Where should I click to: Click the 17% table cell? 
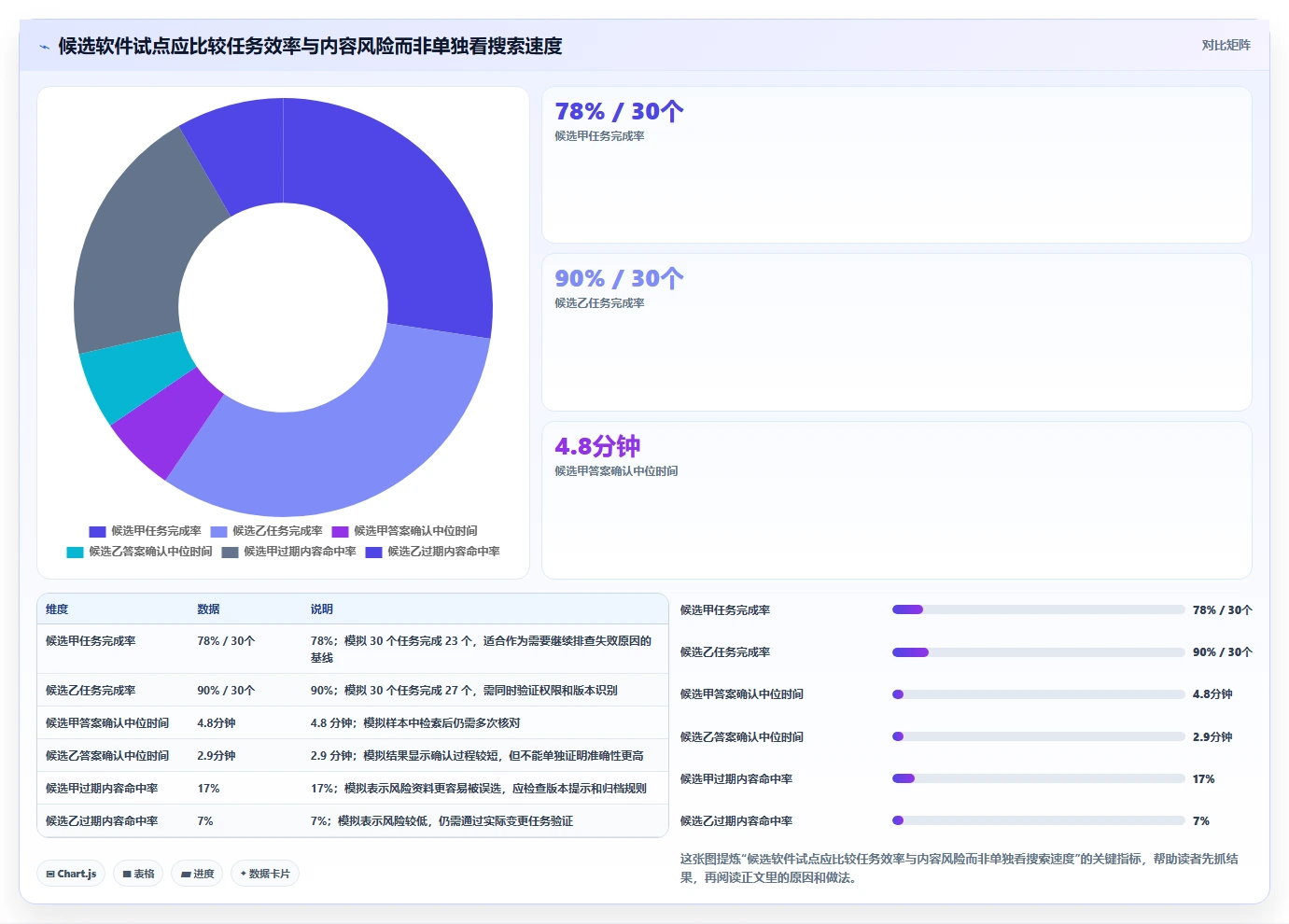[208, 789]
